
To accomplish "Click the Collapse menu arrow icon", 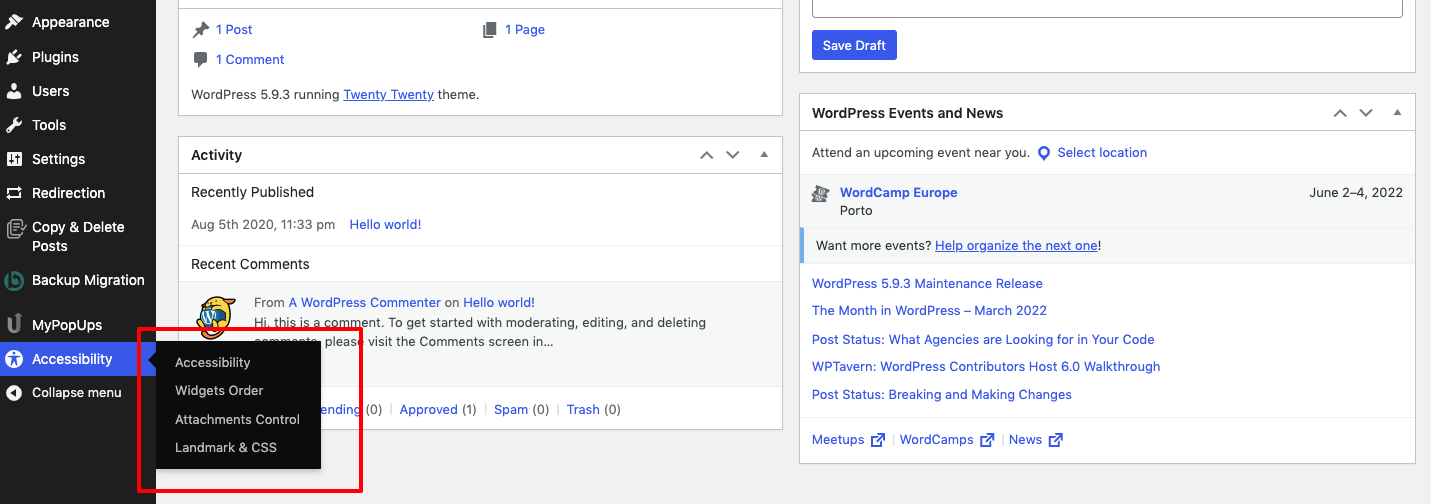I will pos(14,393).
